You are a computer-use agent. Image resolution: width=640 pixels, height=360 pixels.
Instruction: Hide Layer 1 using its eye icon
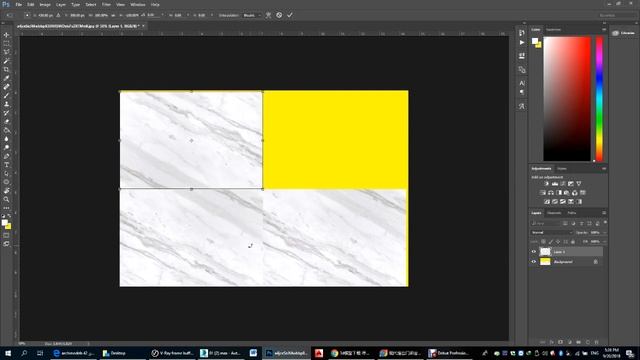coord(533,252)
